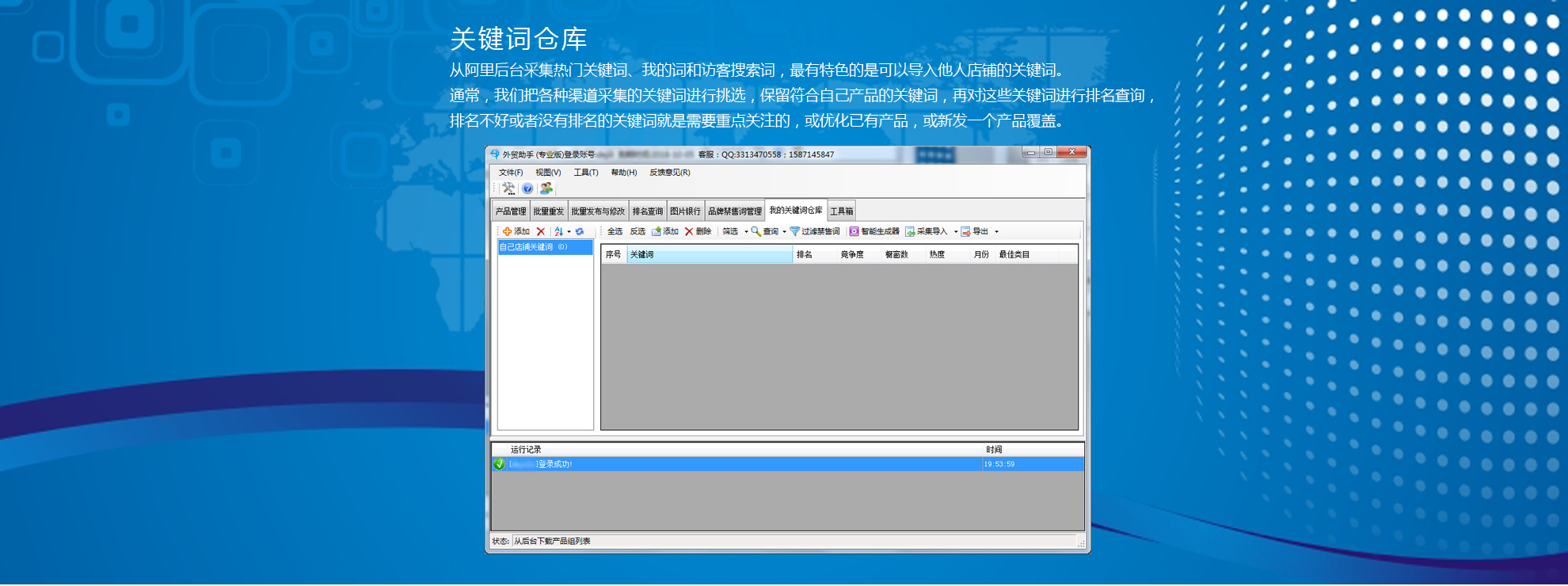
Task: Click the 全选 select all button
Action: click(615, 232)
